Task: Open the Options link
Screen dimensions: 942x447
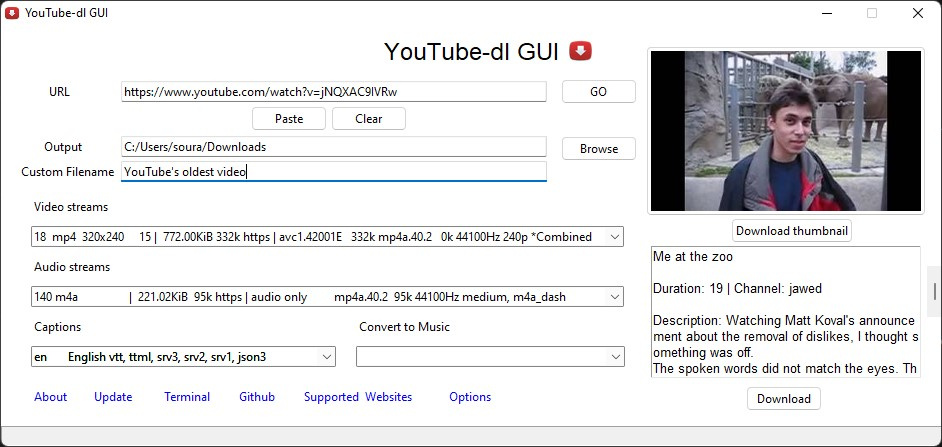Action: click(470, 397)
